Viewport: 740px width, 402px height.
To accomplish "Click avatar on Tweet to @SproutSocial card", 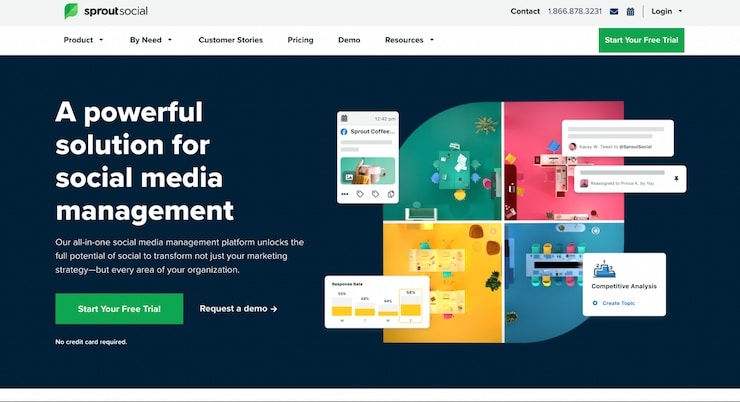I will (x=572, y=147).
